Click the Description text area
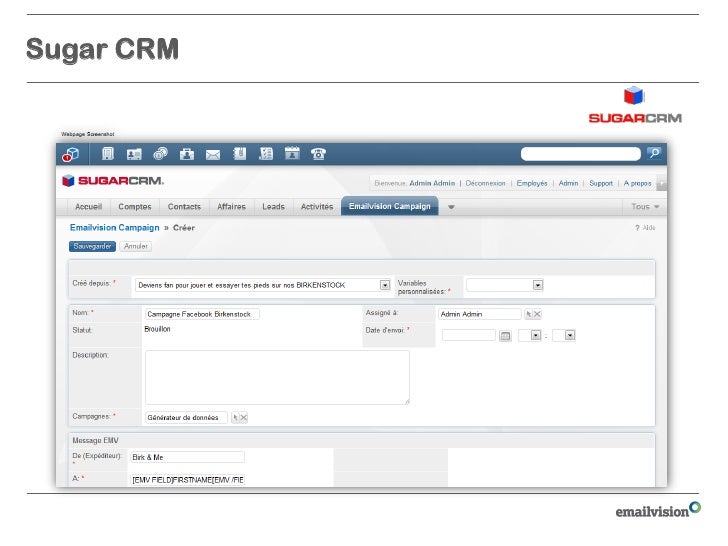 pos(277,377)
